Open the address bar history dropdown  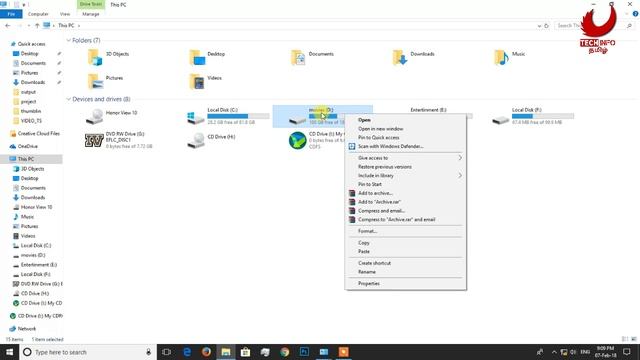click(539, 25)
